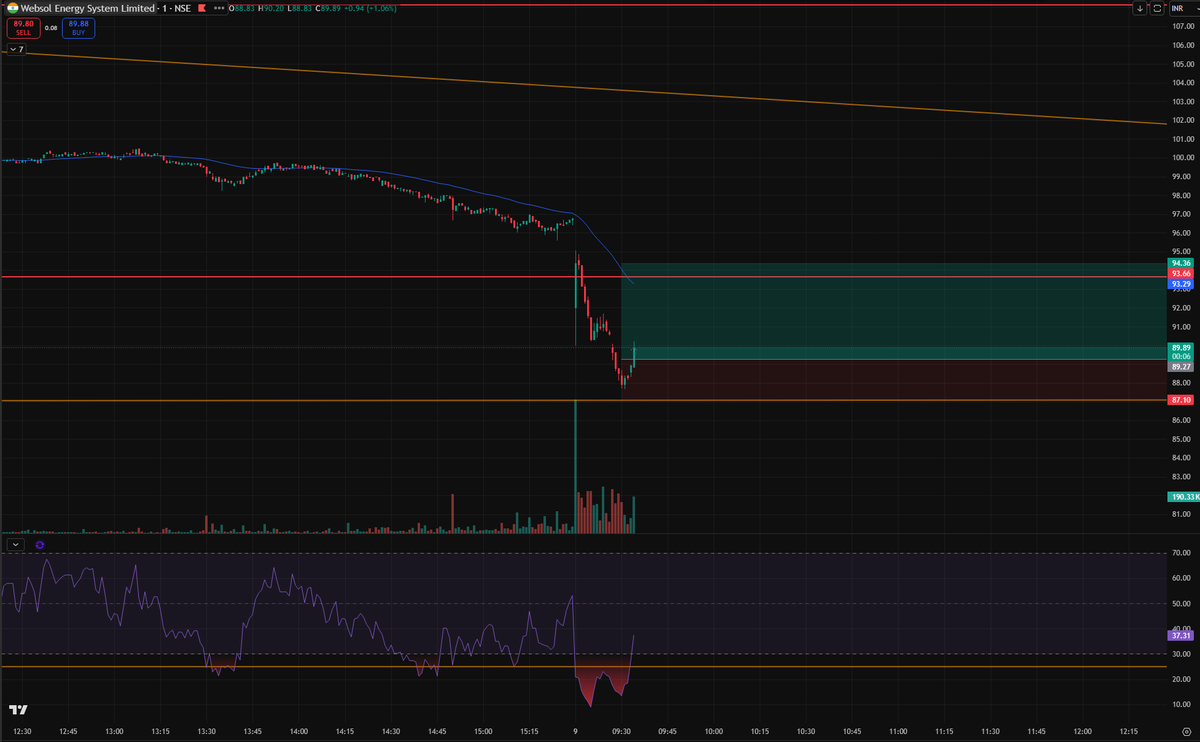
Task: Click the BUY 89.88 button
Action: click(x=78, y=29)
